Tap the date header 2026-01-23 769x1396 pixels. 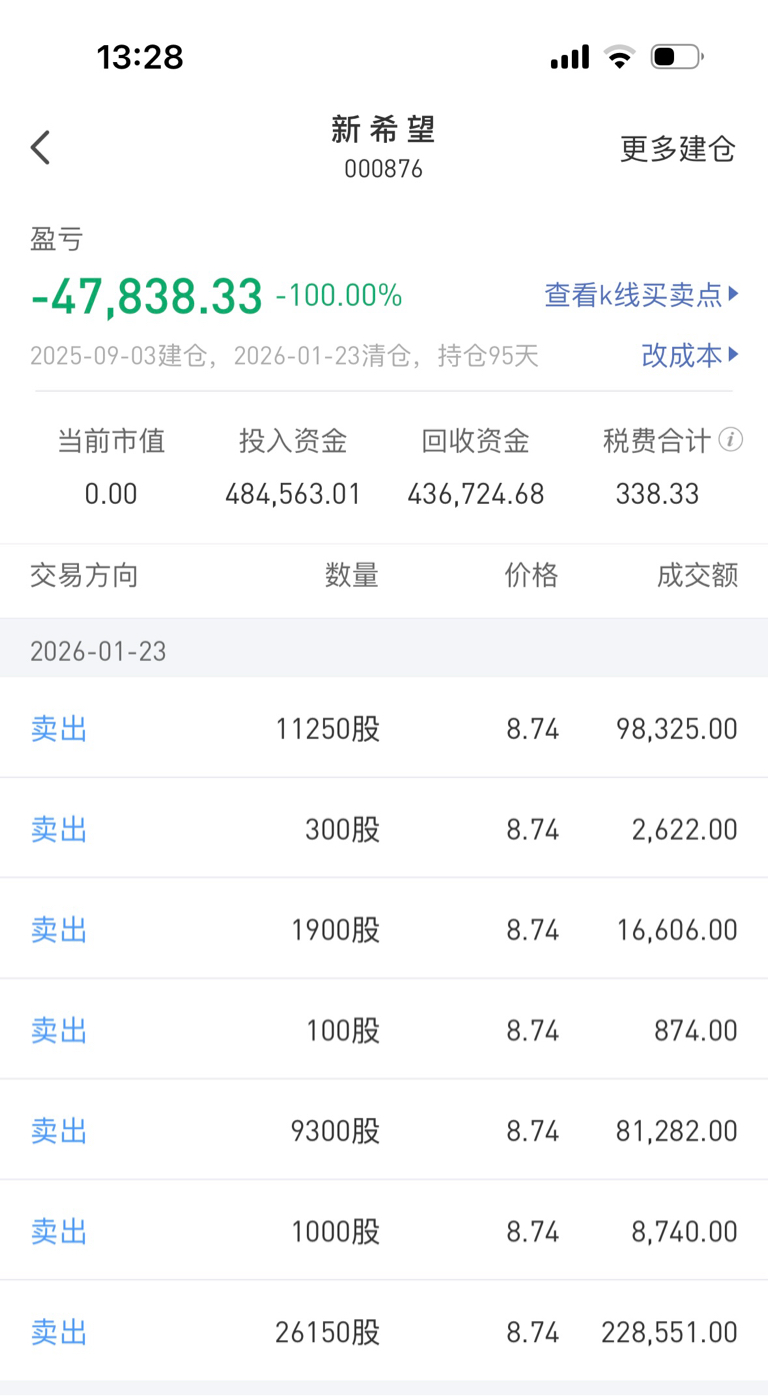click(98, 652)
